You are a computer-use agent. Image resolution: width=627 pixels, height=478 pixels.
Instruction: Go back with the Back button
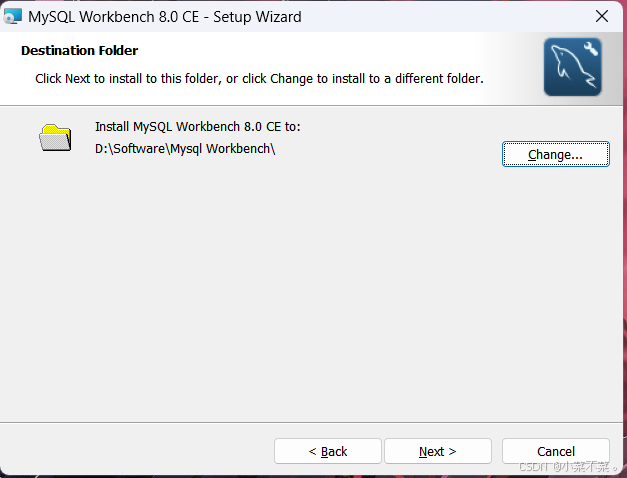click(327, 451)
